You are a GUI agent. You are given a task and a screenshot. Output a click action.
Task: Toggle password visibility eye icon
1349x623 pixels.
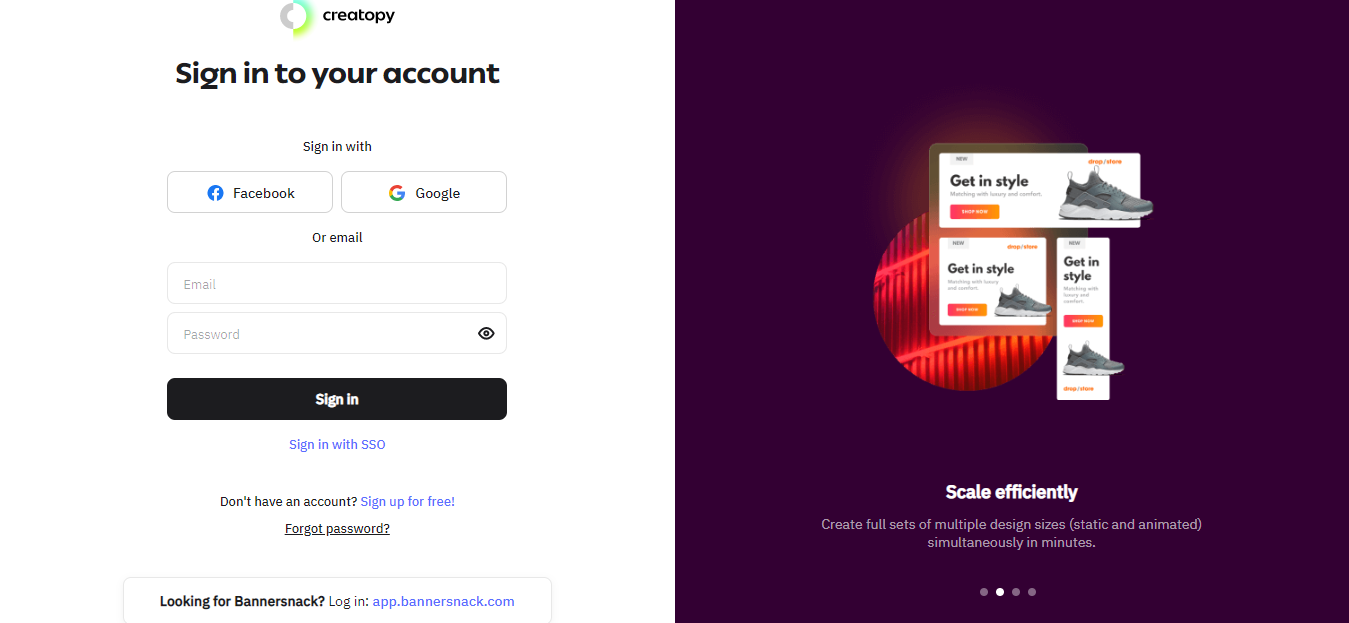pos(486,334)
